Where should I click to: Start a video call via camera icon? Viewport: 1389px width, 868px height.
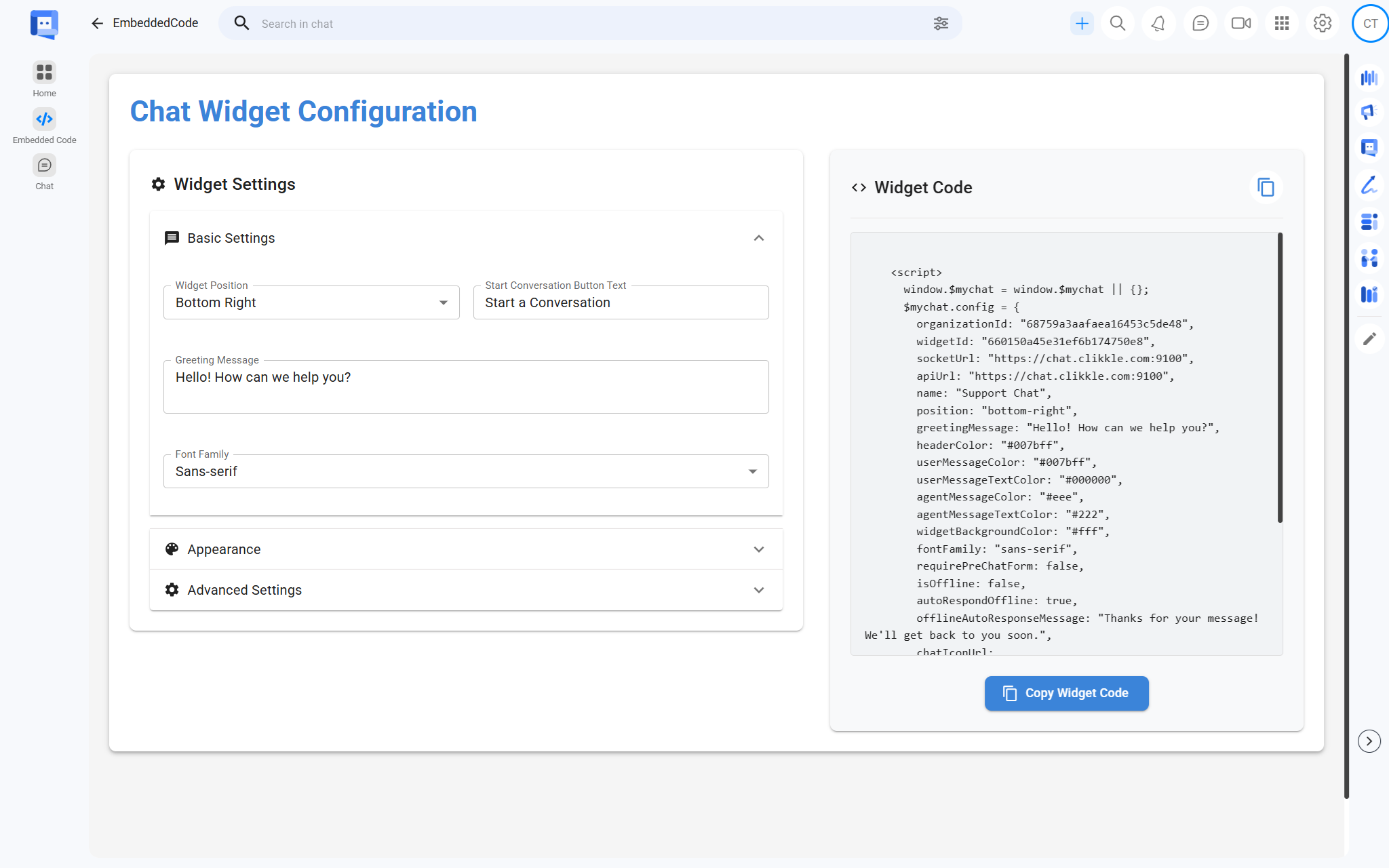[x=1240, y=24]
